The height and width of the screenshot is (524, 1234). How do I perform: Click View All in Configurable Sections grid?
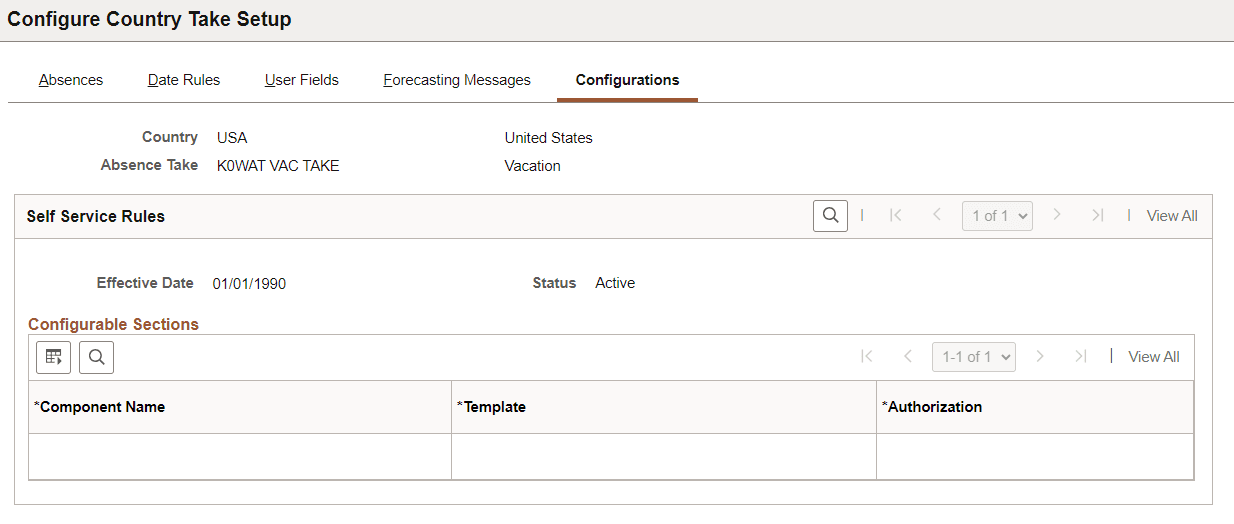point(1154,357)
